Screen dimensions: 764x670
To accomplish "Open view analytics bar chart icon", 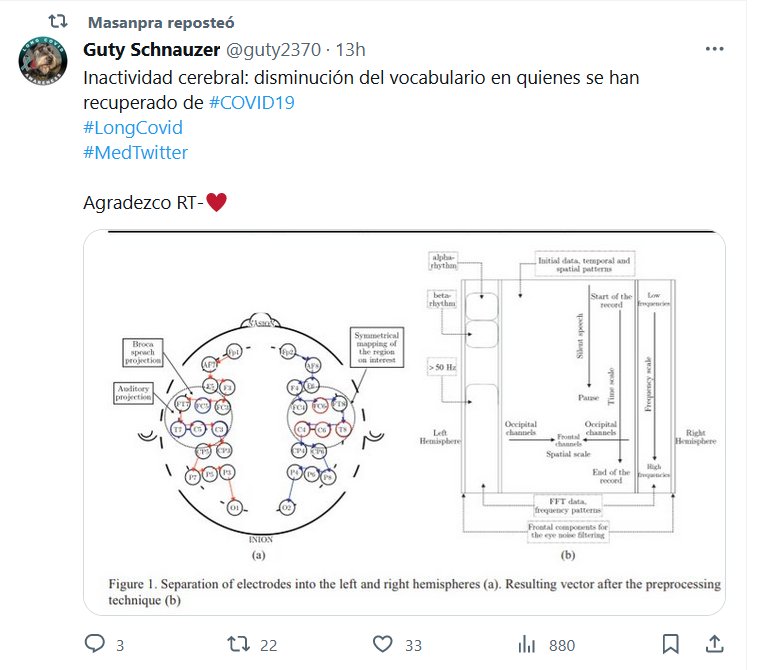I will pos(527,644).
